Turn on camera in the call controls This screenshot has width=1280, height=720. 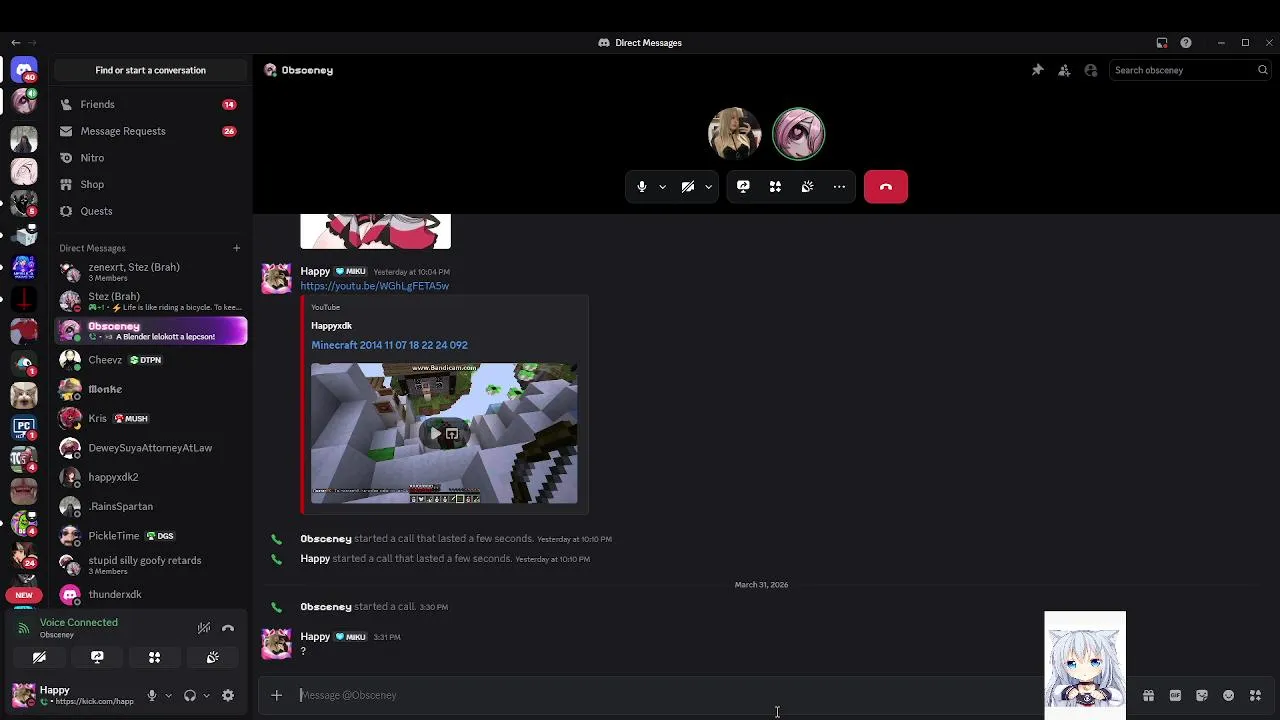pos(688,187)
